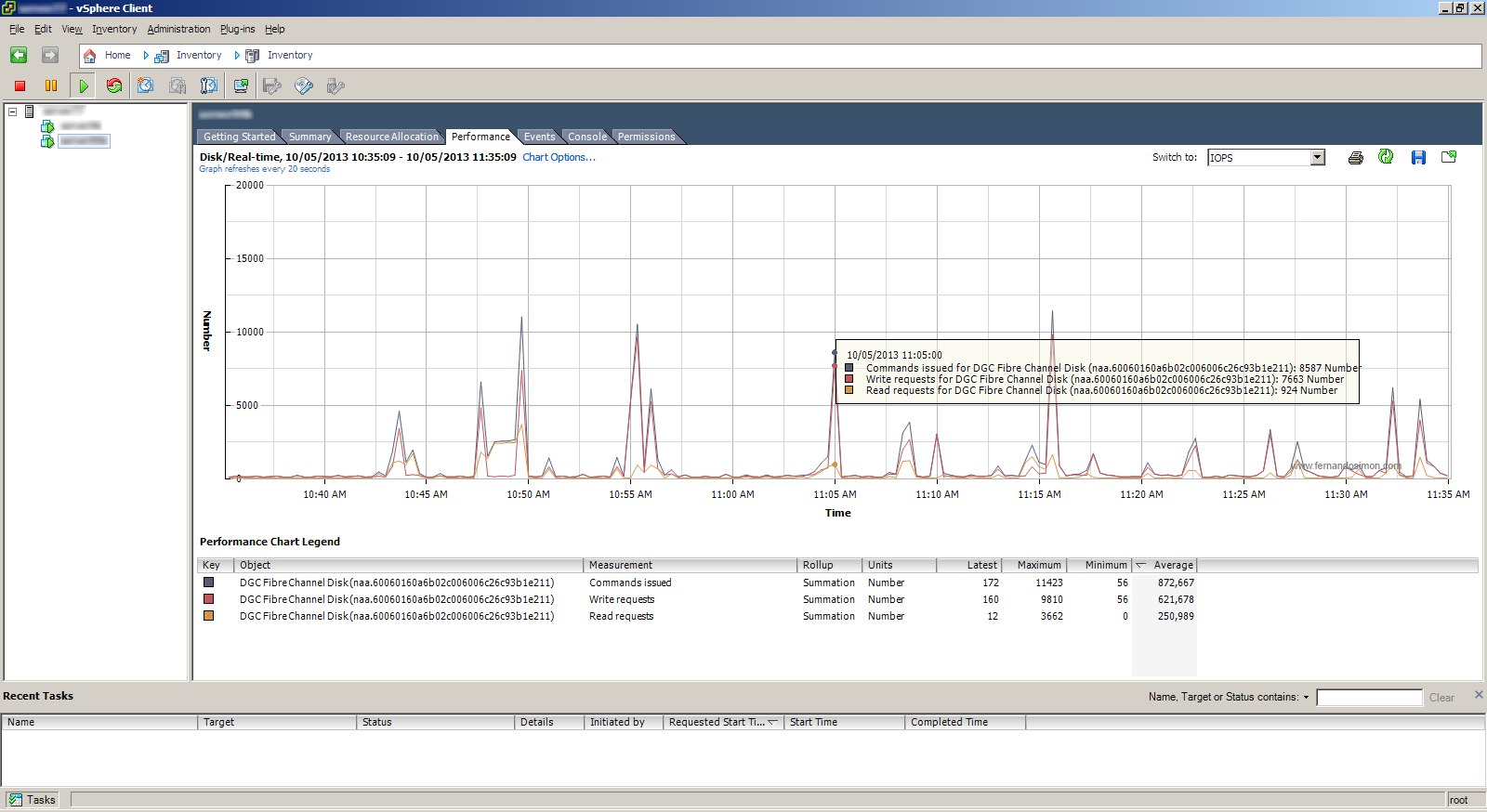Launch virtual machine console icon
The width and height of the screenshot is (1487, 812).
241,86
